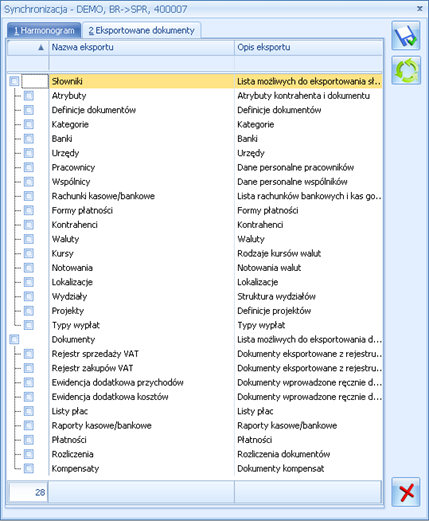Tick the Atrybuty checkbox

(x=29, y=96)
